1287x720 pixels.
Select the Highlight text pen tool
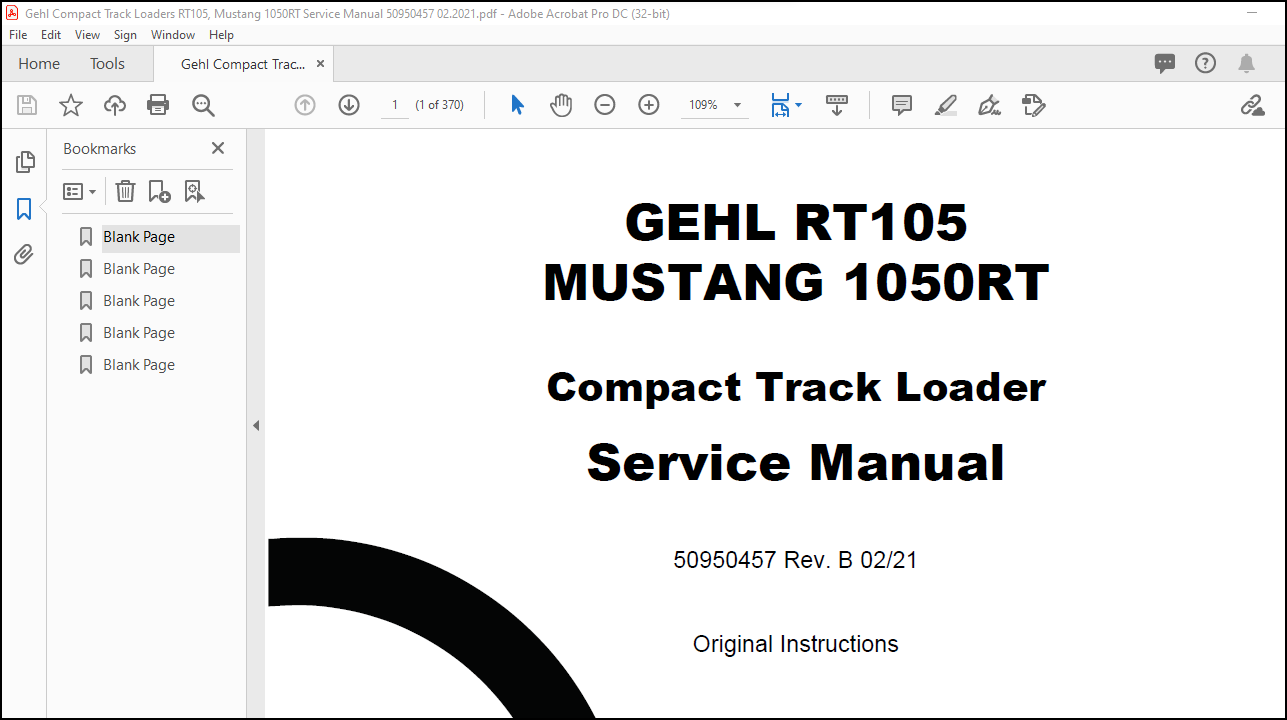(946, 105)
